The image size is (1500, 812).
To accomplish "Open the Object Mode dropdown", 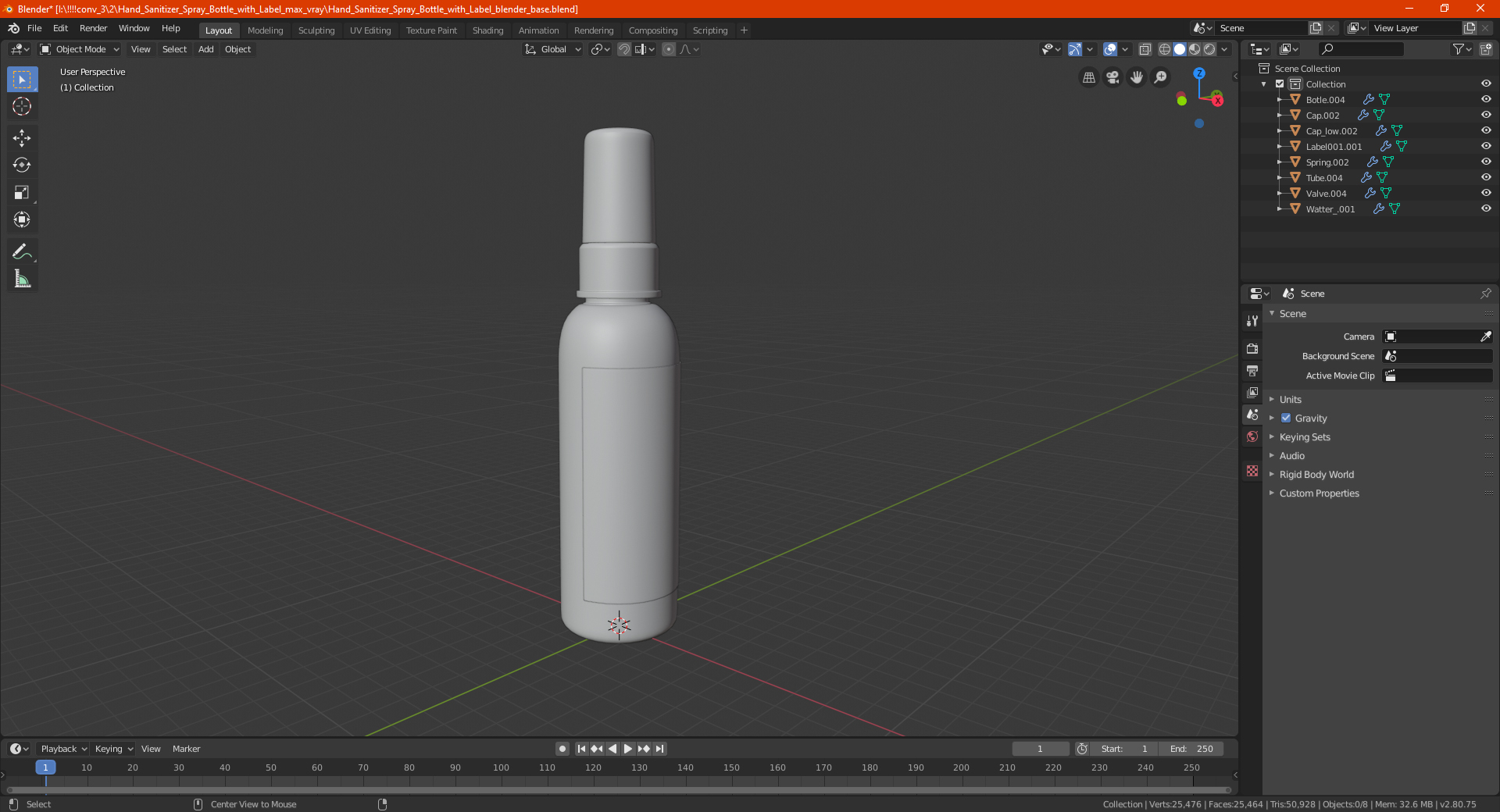I will (79, 49).
